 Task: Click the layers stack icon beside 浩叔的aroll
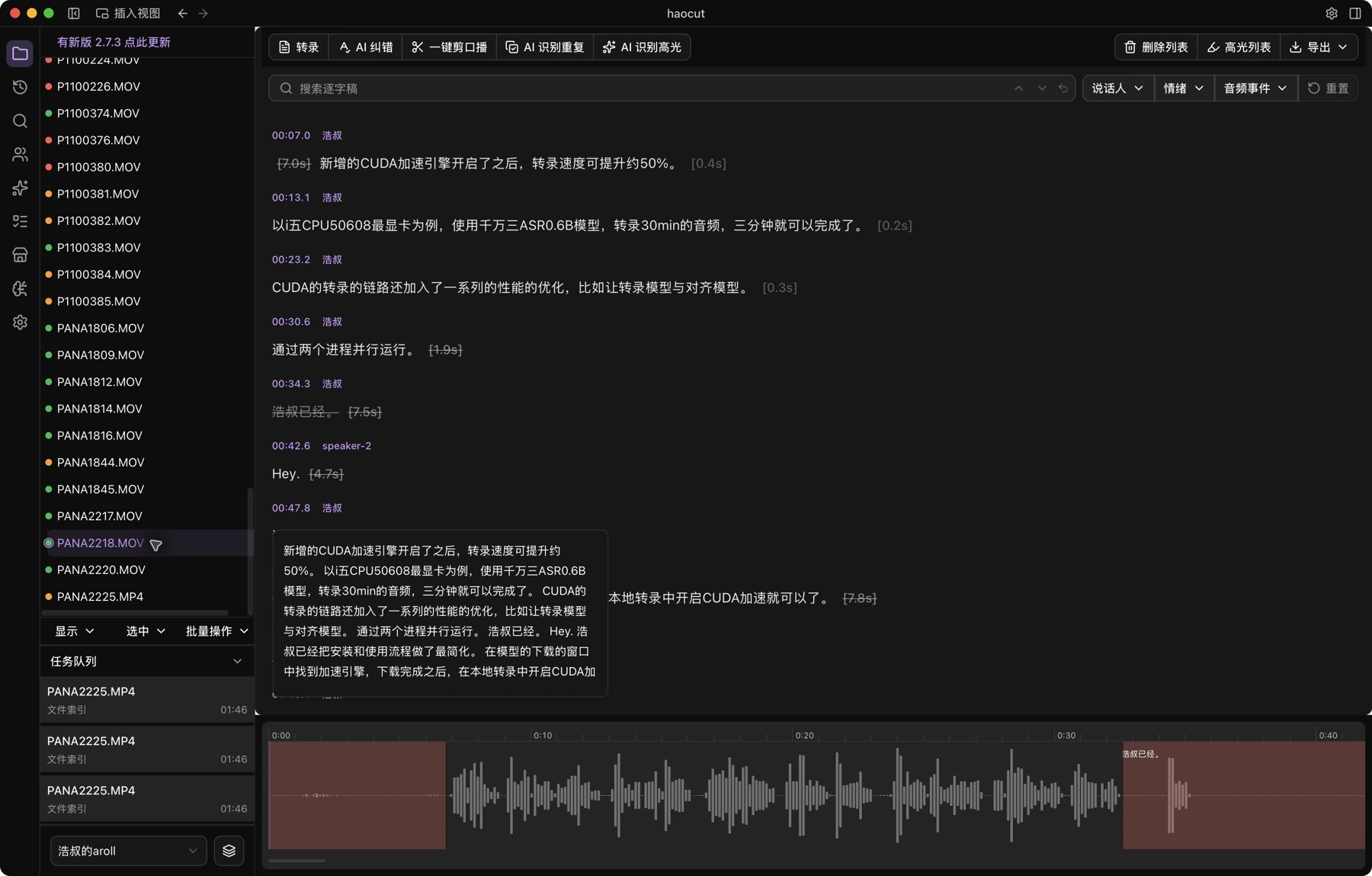pos(229,851)
